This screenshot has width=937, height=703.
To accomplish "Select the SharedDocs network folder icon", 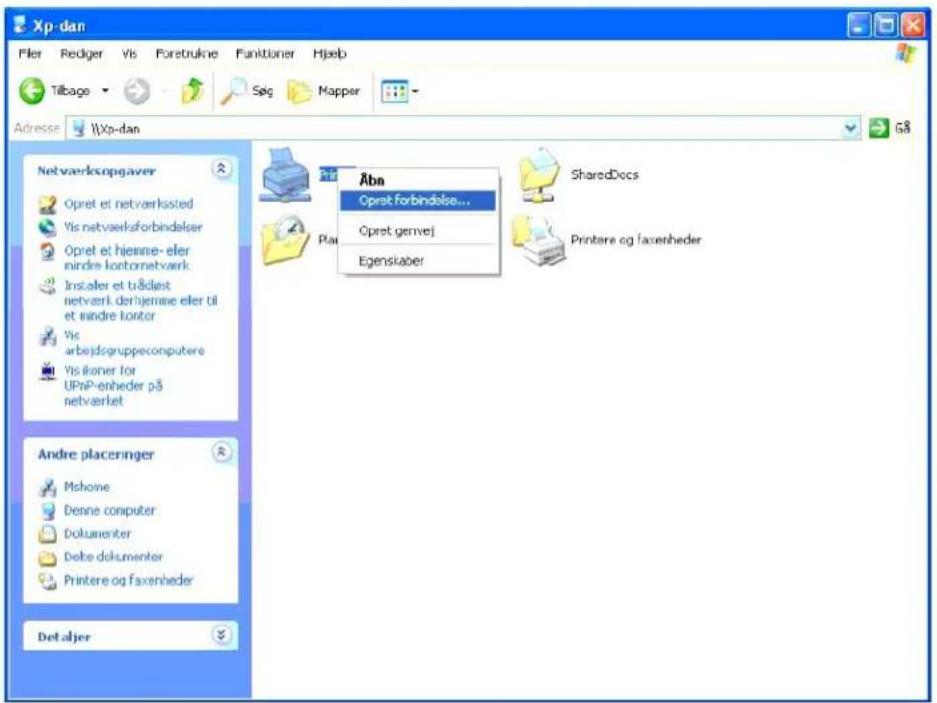I will tap(540, 175).
